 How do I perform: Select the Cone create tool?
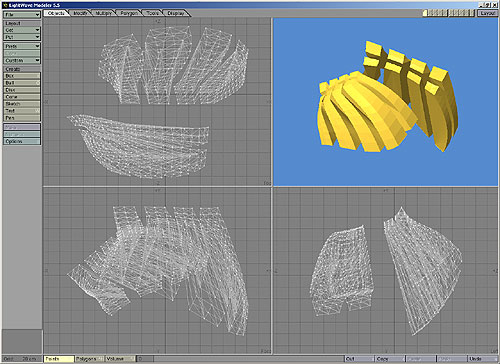22,97
